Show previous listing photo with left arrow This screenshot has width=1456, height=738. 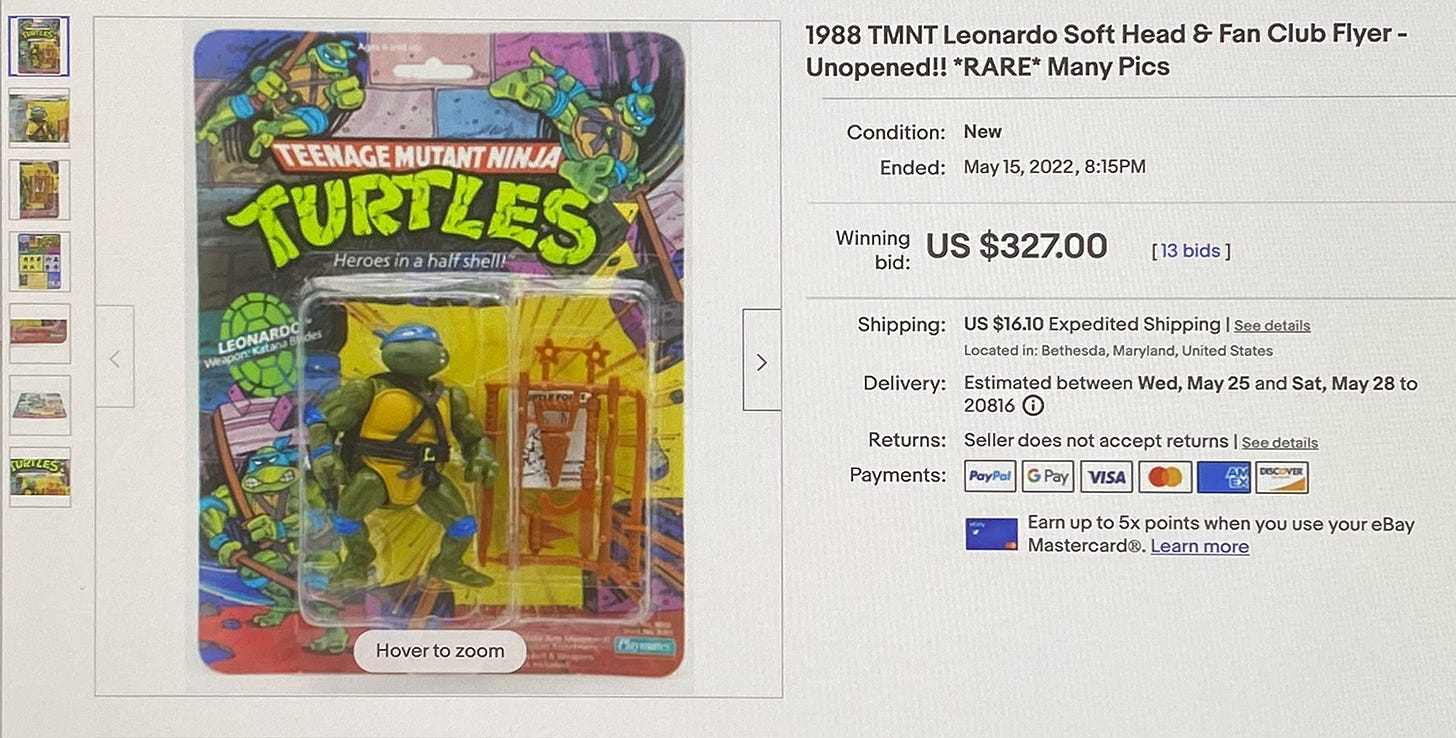pos(114,357)
